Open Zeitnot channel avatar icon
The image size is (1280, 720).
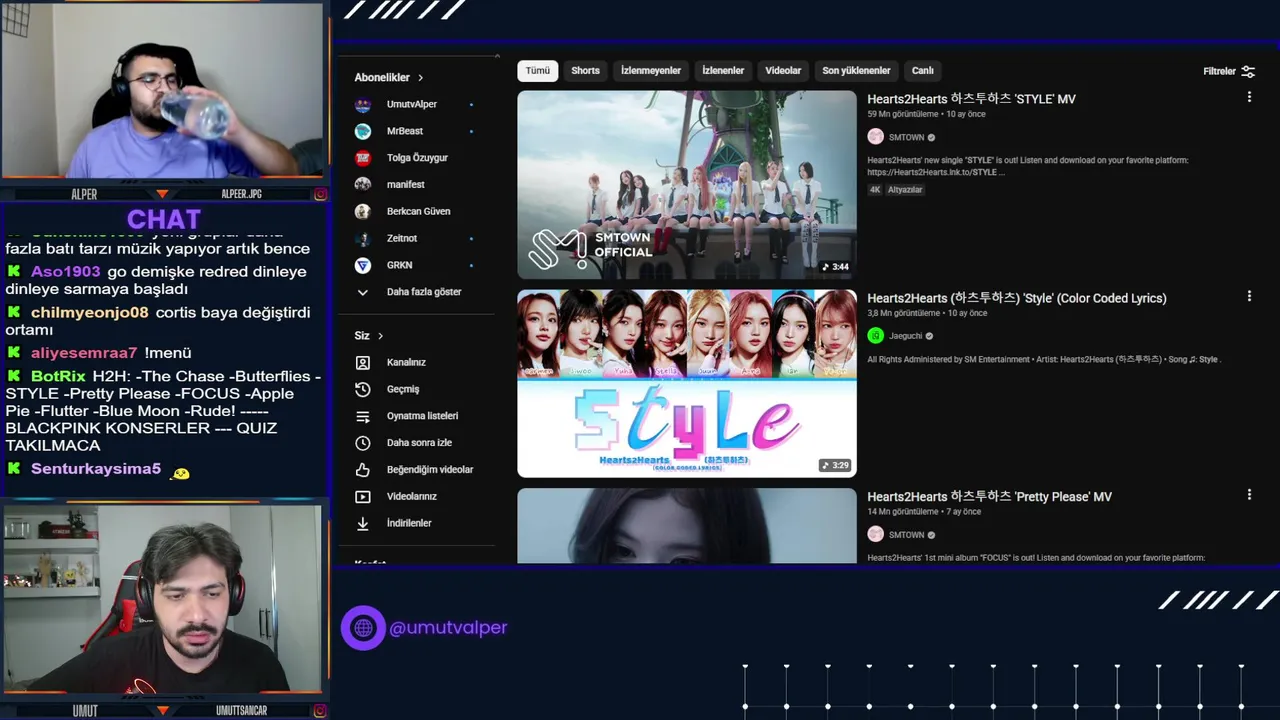(x=363, y=238)
